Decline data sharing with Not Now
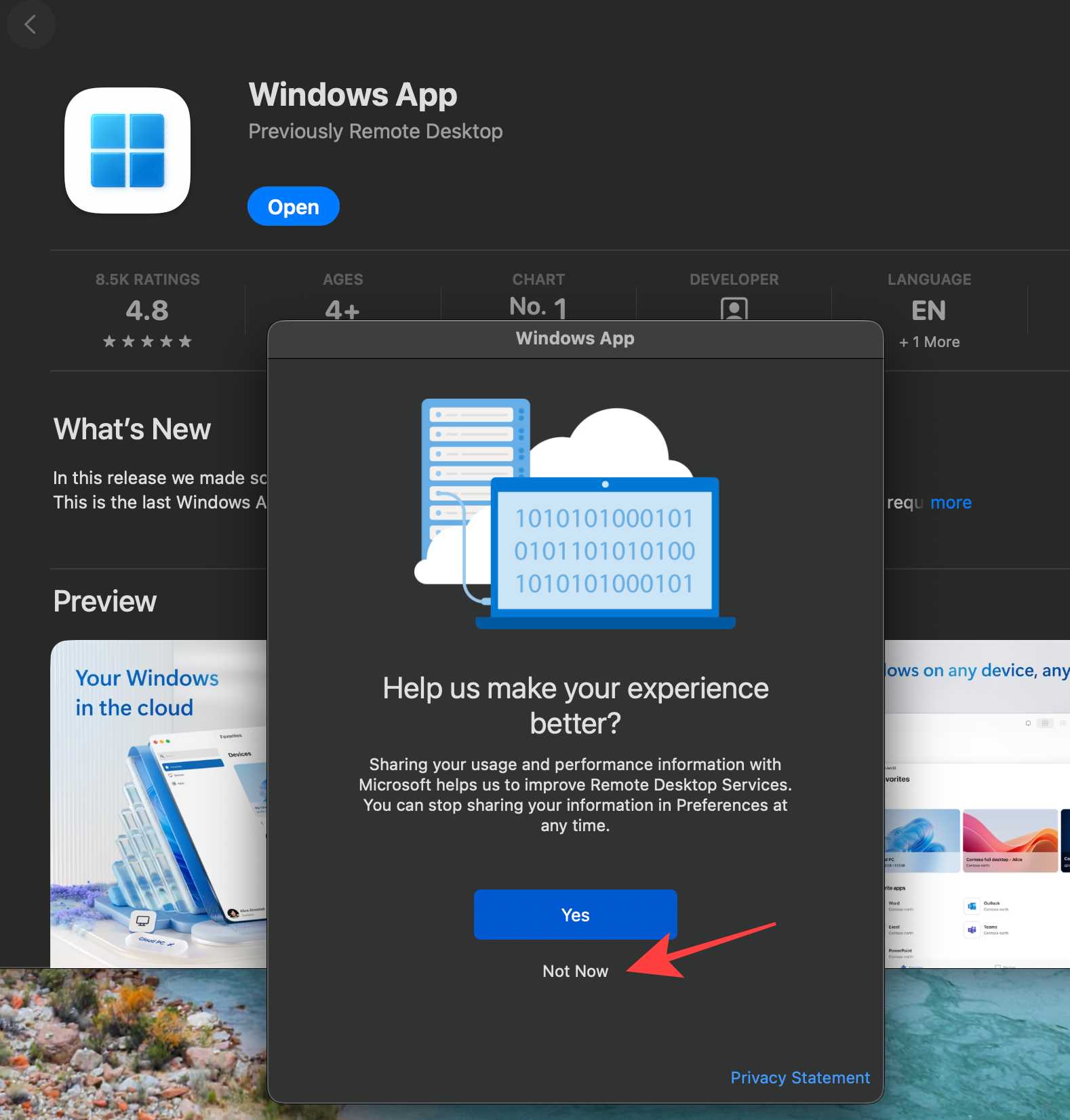Screen dimensions: 1070x1120 pos(575,972)
